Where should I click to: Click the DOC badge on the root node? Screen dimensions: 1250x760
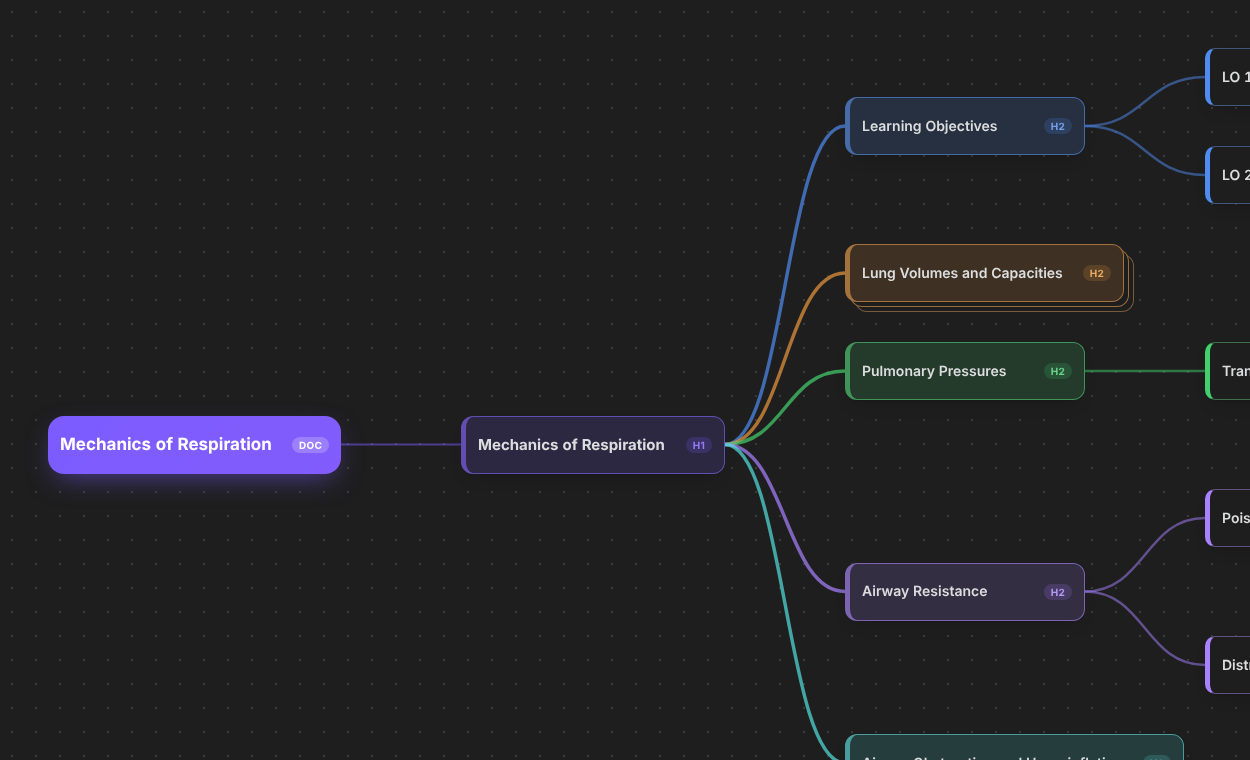(310, 445)
